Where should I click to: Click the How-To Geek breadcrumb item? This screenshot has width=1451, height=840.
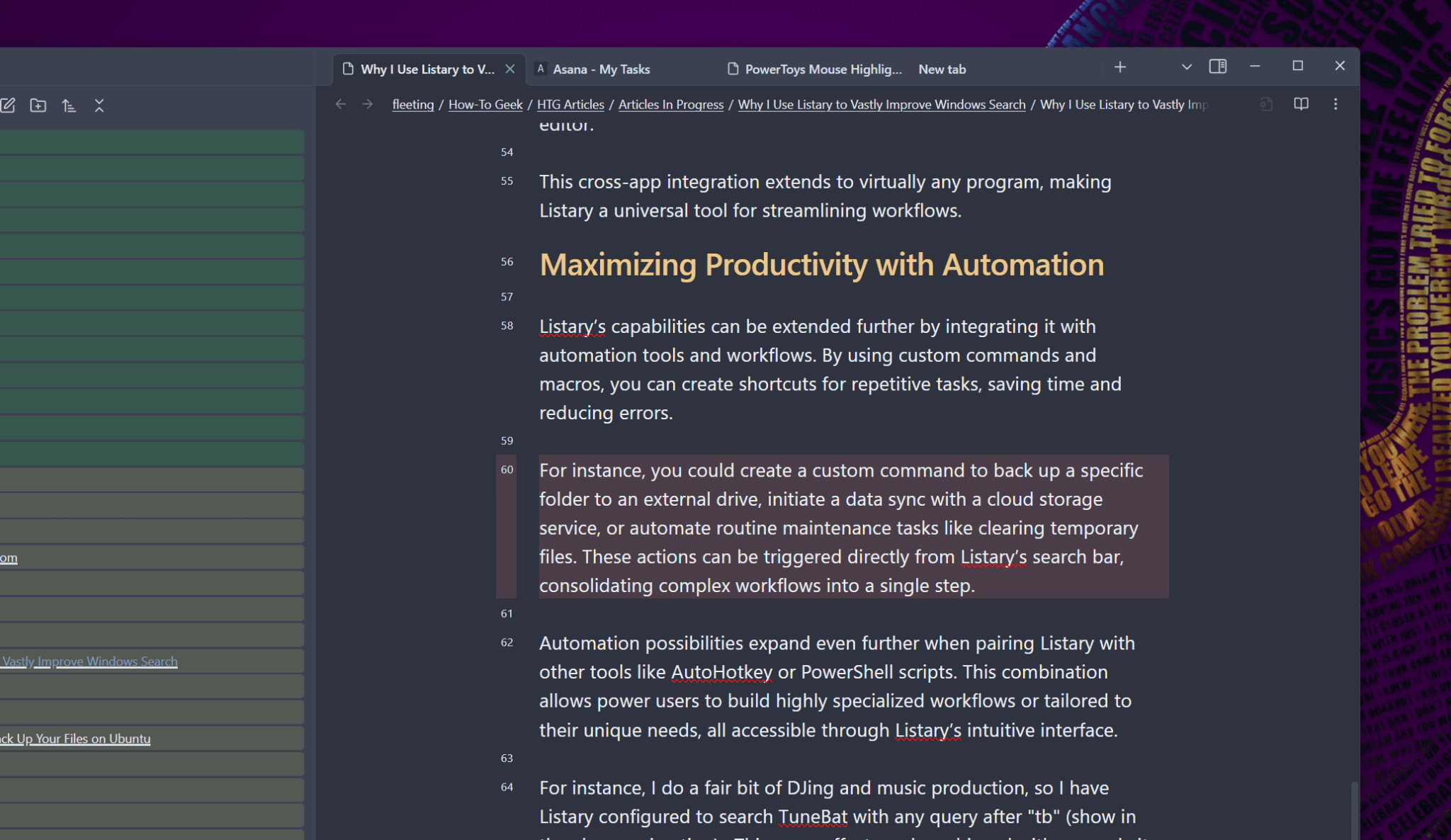tap(484, 104)
